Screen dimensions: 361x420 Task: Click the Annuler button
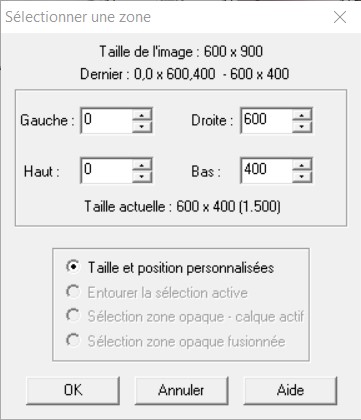tap(181, 390)
